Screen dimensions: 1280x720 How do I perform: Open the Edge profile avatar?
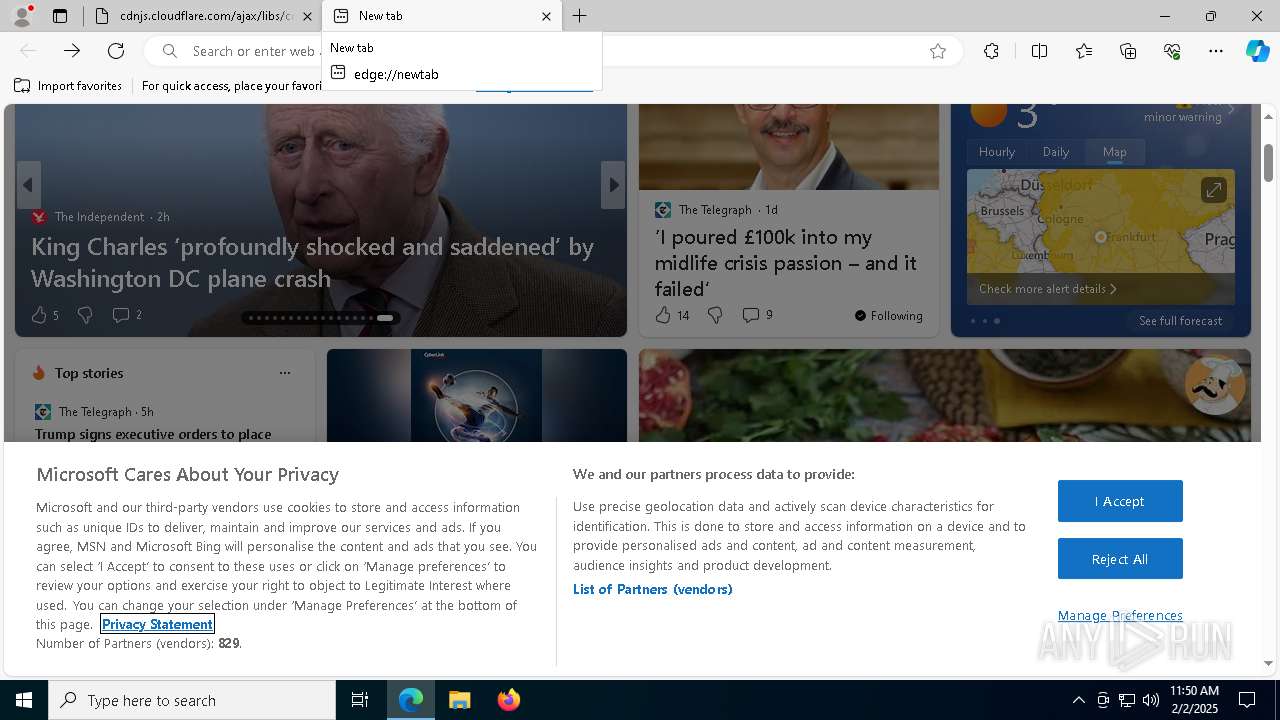22,16
